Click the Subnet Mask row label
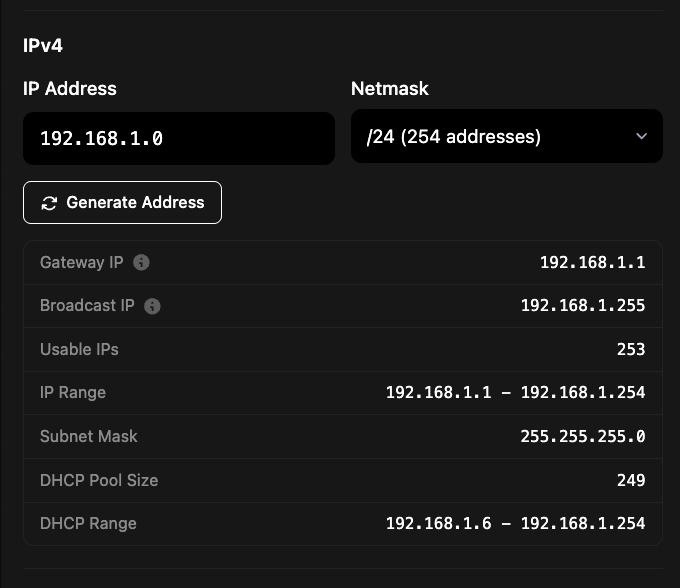The image size is (680, 588). 89,437
